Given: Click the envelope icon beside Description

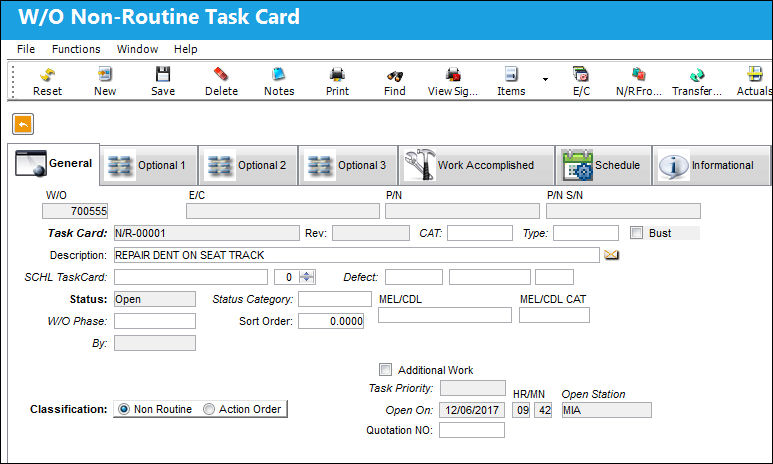Looking at the screenshot, I should tap(611, 255).
